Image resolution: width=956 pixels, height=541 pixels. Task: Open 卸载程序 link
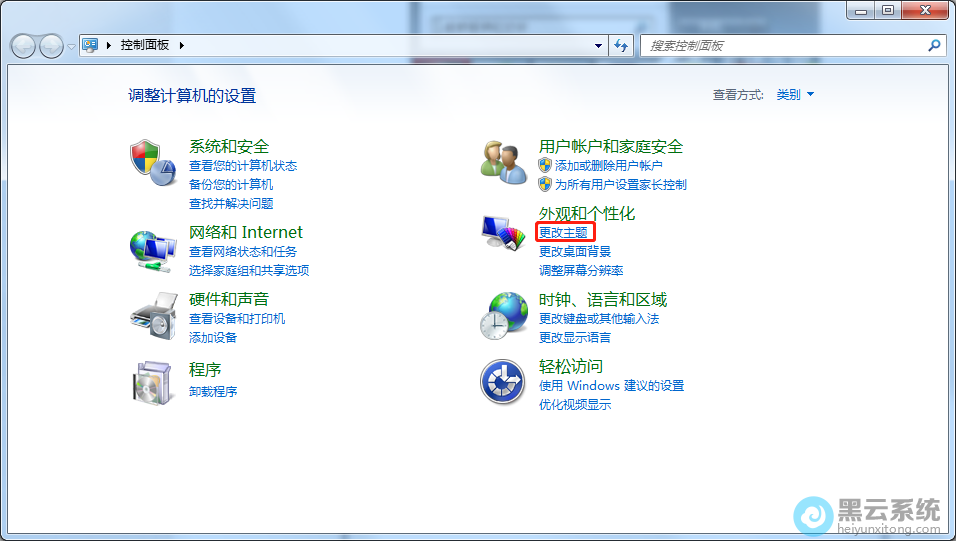pos(213,392)
